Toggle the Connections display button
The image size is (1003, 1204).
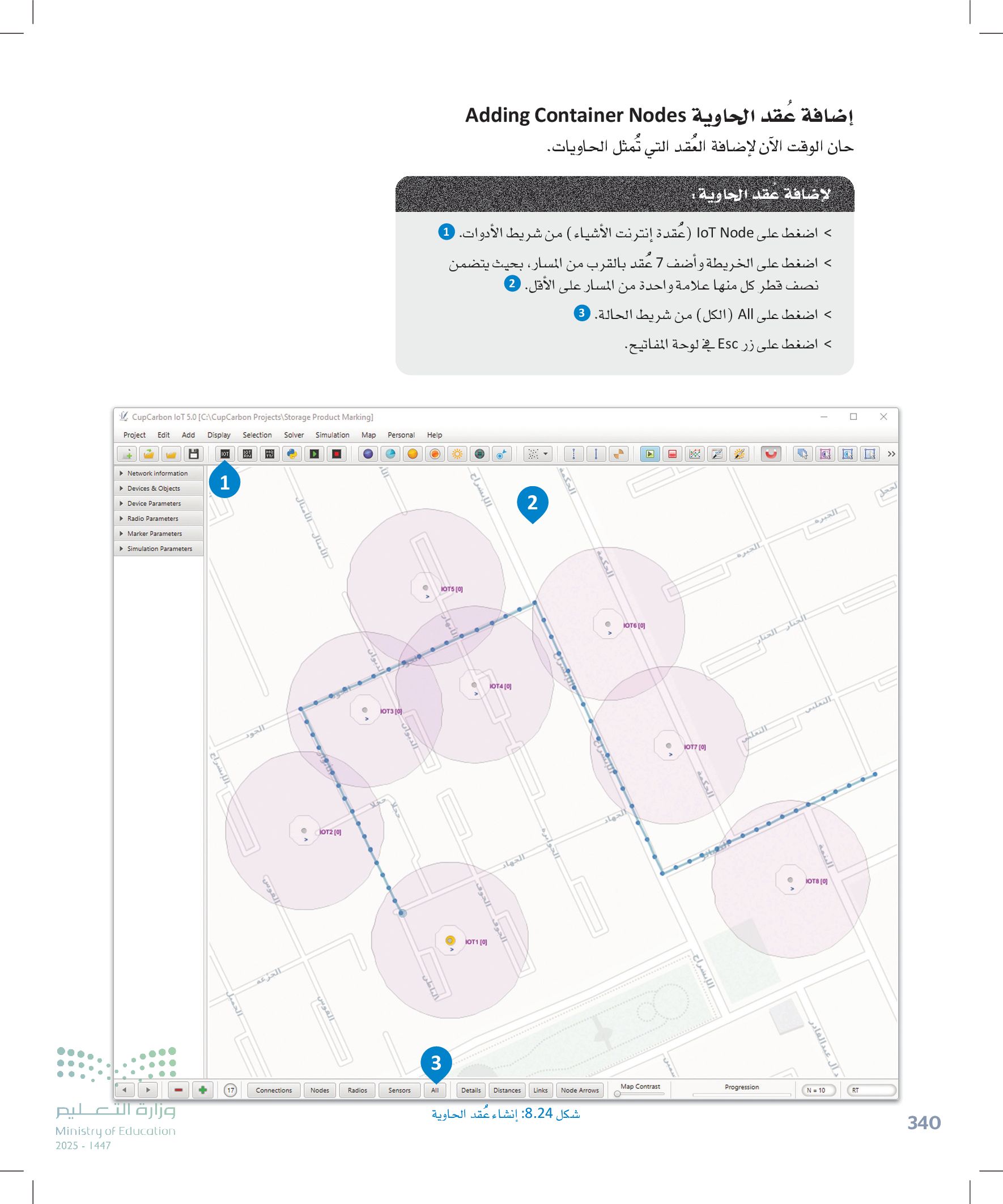point(274,1091)
